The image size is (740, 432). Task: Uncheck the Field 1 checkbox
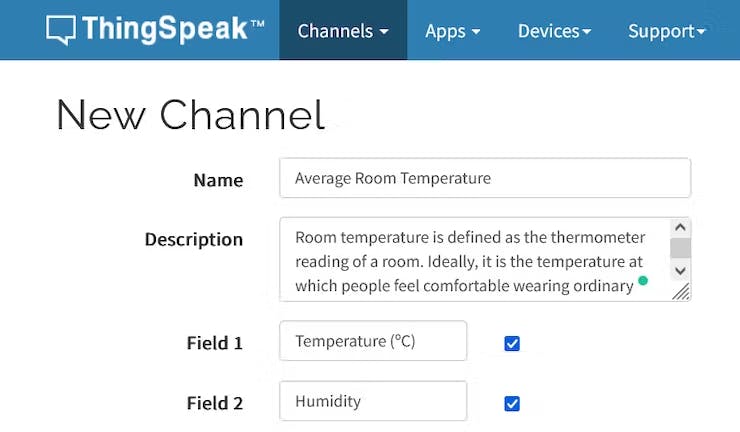tap(512, 343)
